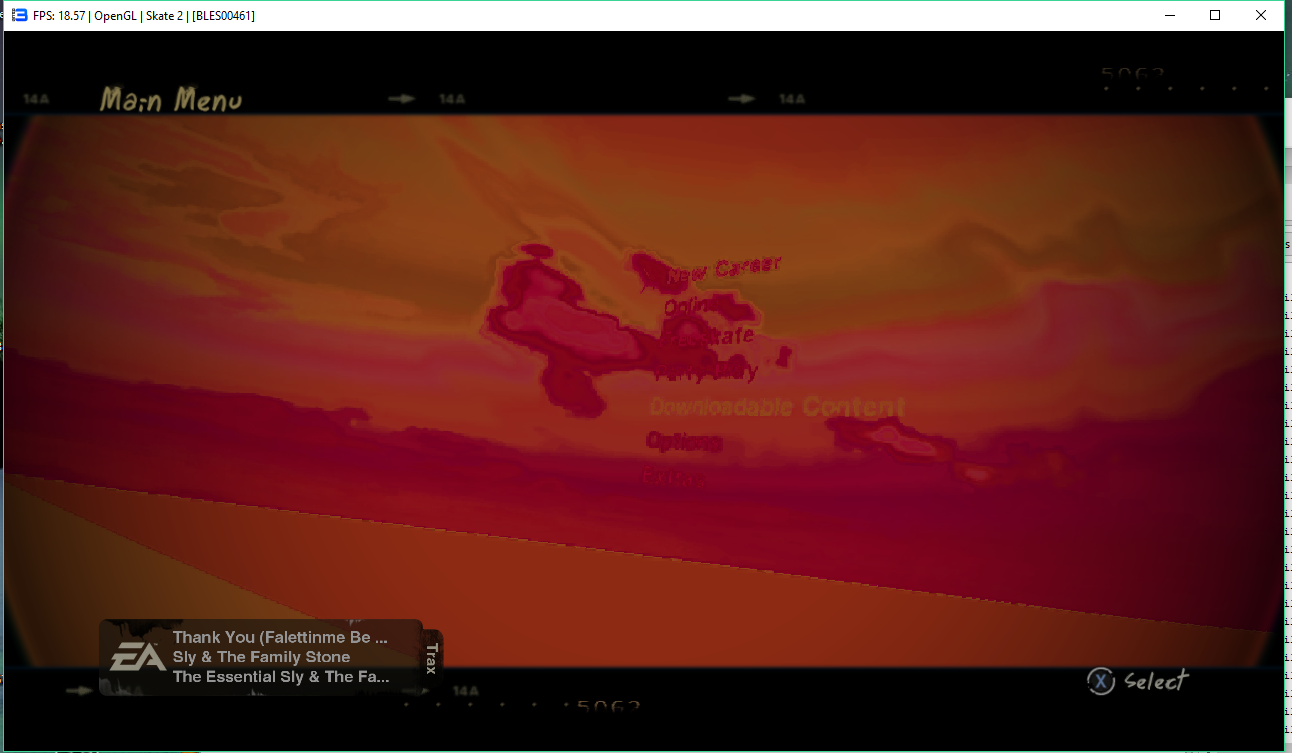Maximize the Skate 2 emulator window
Image resolution: width=1292 pixels, height=753 pixels.
[1215, 15]
